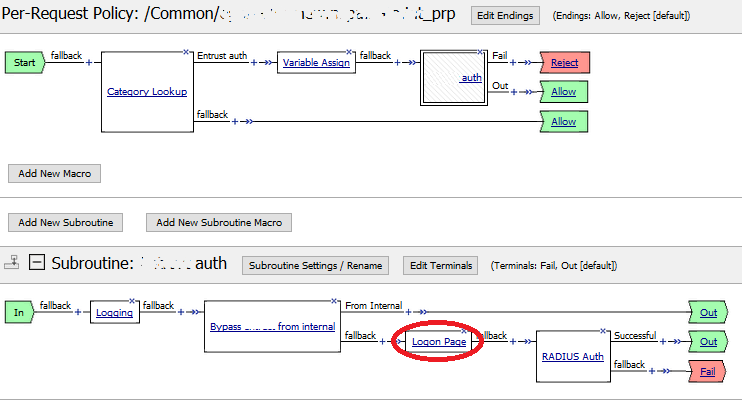Open the RADIUS Auth item
The height and width of the screenshot is (401, 742).
(x=573, y=356)
